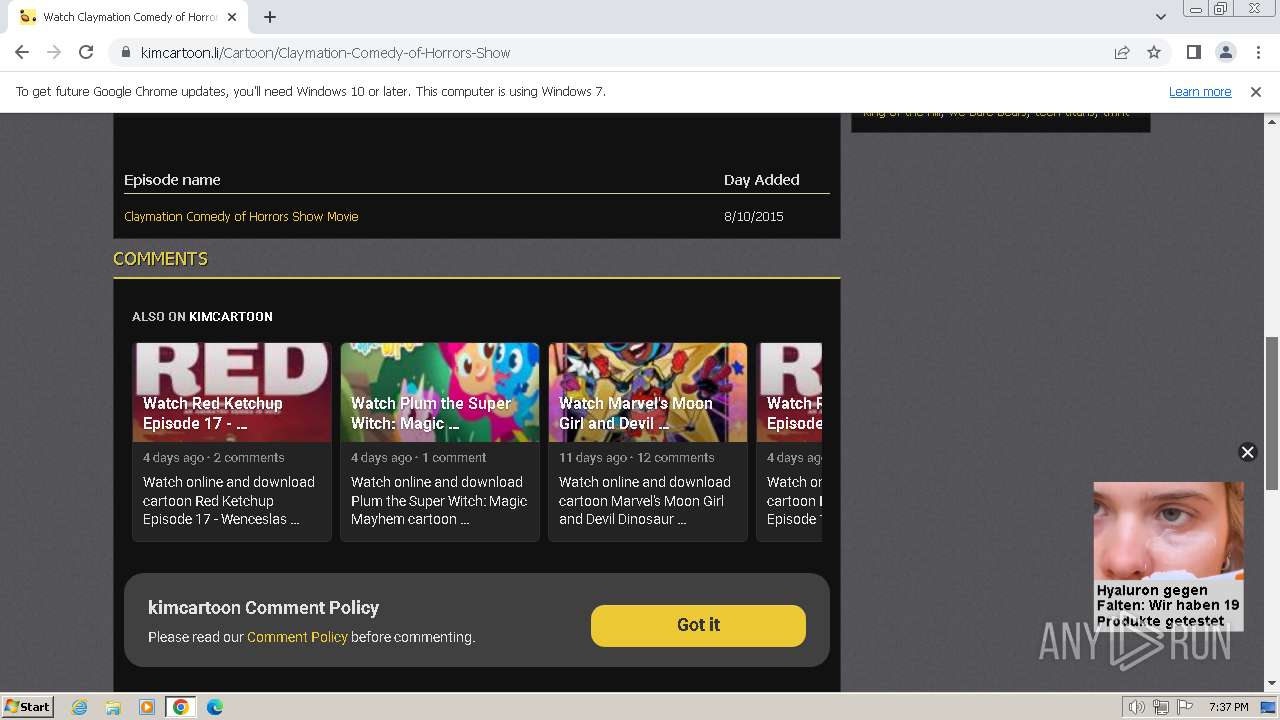Click '4 days ago · 2 comments' text
1280x720 pixels.
[x=213, y=457]
